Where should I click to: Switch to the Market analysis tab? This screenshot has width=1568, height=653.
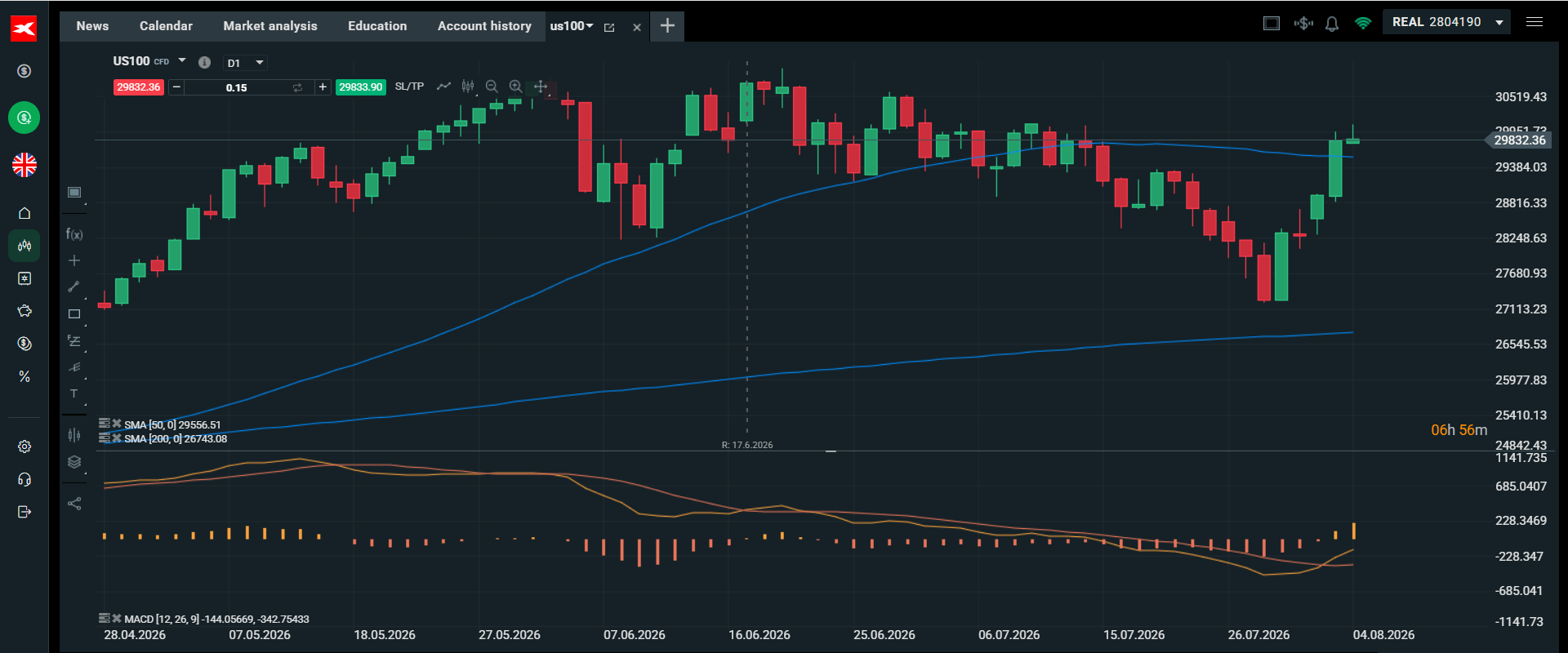point(270,26)
